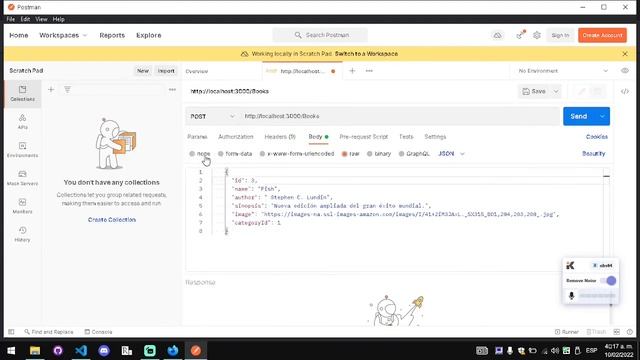Click the cloud sync status icon

(497, 36)
